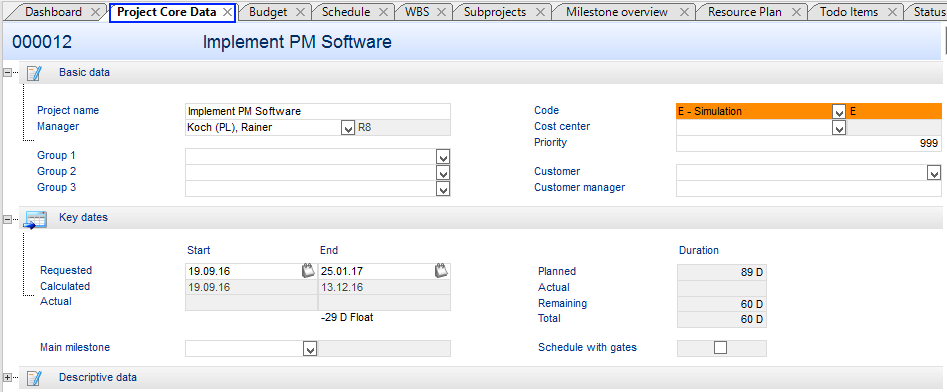
Task: Switch to the Resource Plan tab
Action: point(745,12)
